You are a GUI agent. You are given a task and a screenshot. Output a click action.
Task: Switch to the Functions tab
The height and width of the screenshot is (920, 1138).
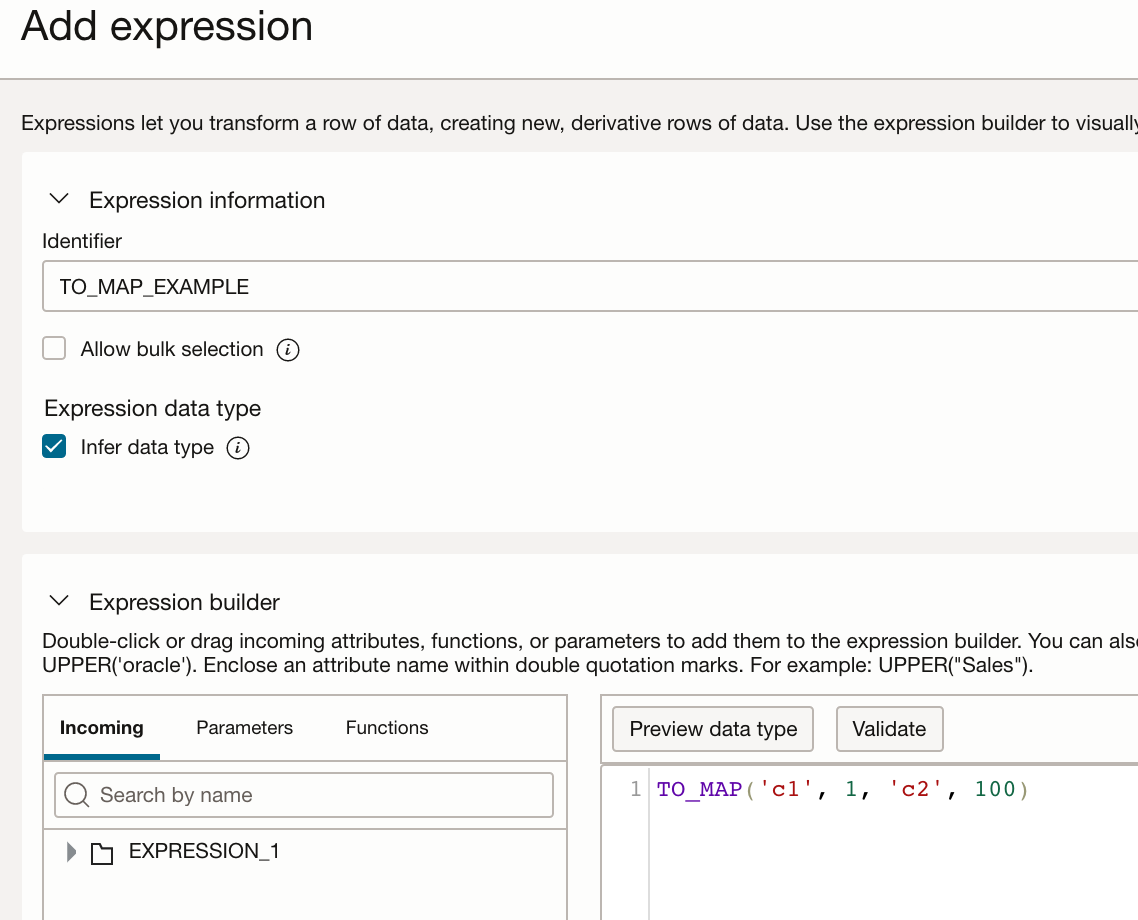387,728
